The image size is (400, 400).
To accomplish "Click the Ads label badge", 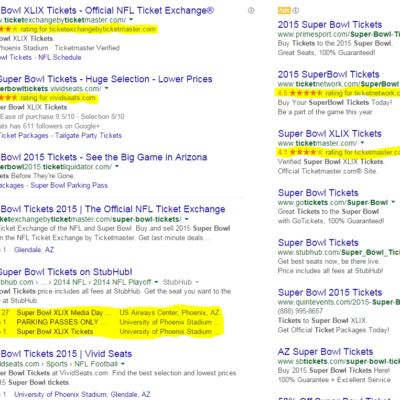I will [x=284, y=11].
